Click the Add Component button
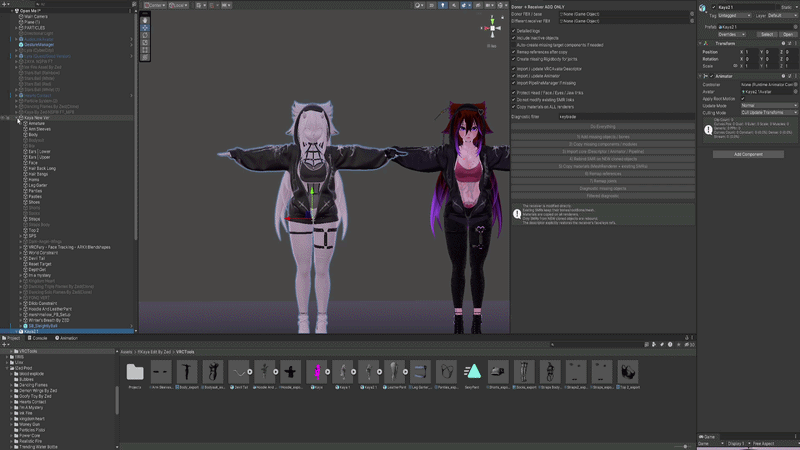 (748, 154)
